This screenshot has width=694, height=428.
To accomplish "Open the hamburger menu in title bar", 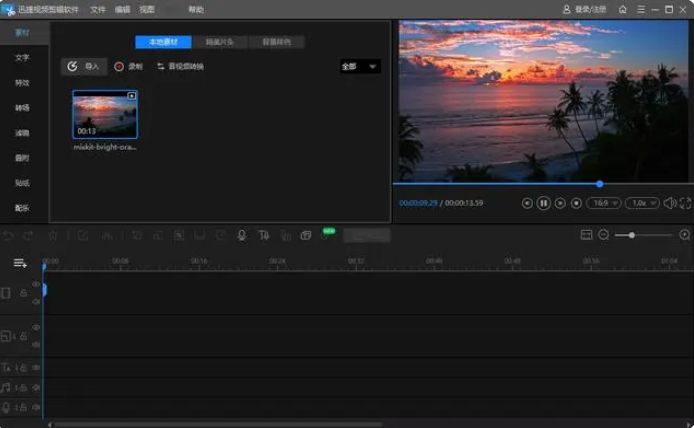I will (640, 9).
